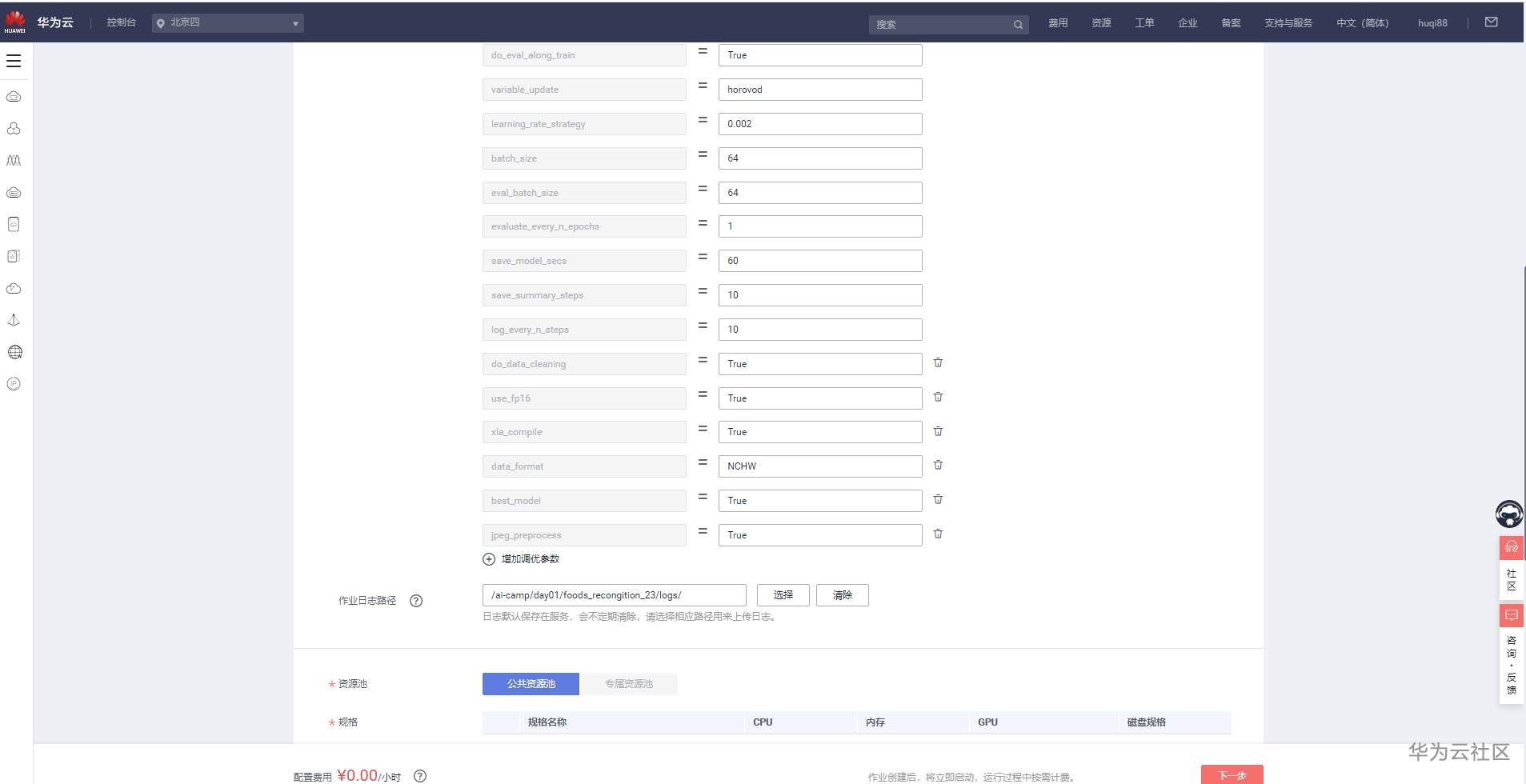Click the pyramid-shaped sidebar icon
This screenshot has width=1526, height=784.
[14, 320]
